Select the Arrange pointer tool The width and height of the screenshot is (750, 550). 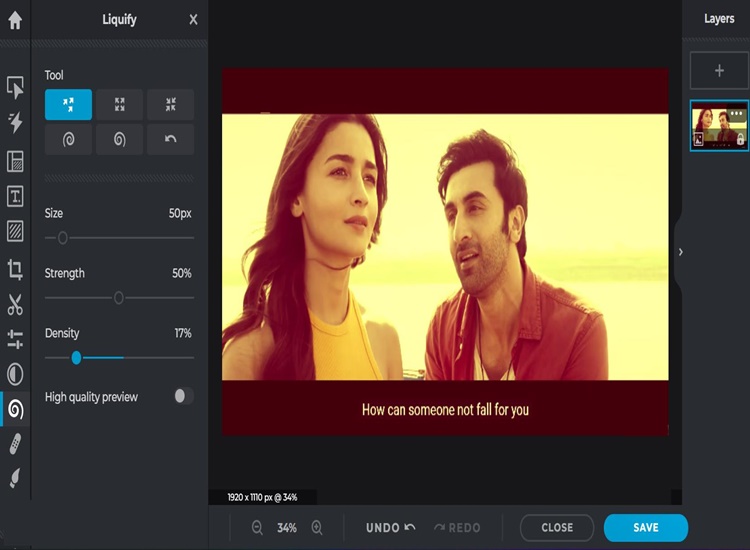coord(15,88)
